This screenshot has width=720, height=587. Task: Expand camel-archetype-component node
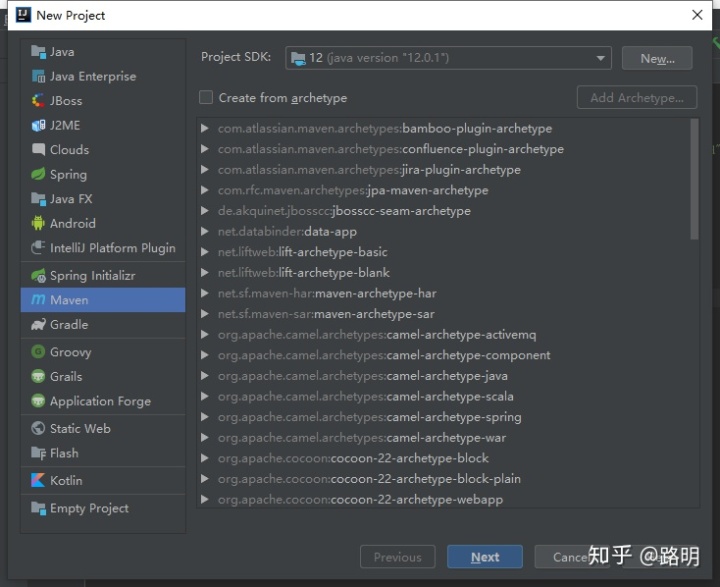coord(205,355)
